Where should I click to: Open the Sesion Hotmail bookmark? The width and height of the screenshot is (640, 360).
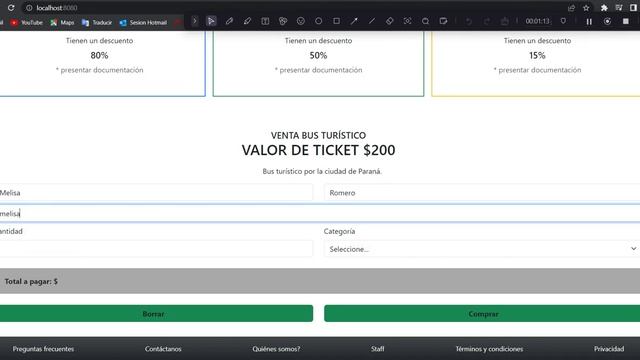143,22
